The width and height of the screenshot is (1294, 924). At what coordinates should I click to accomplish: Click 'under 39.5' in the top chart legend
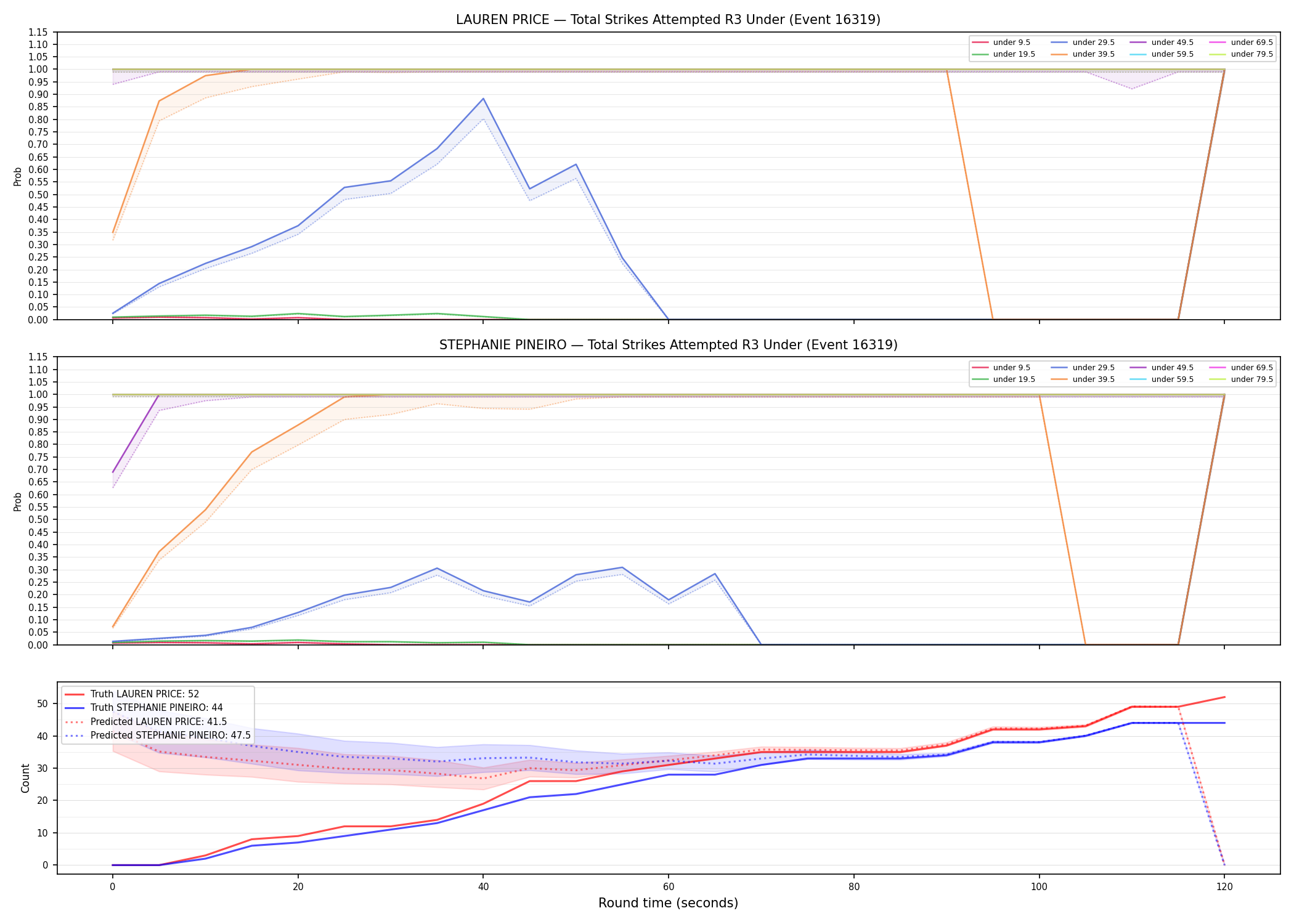1093,54
